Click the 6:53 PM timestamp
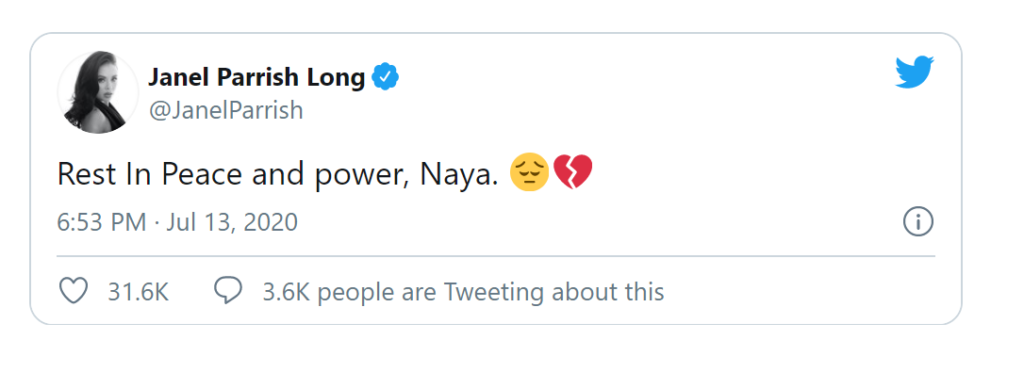This screenshot has width=1024, height=388. coord(102,223)
